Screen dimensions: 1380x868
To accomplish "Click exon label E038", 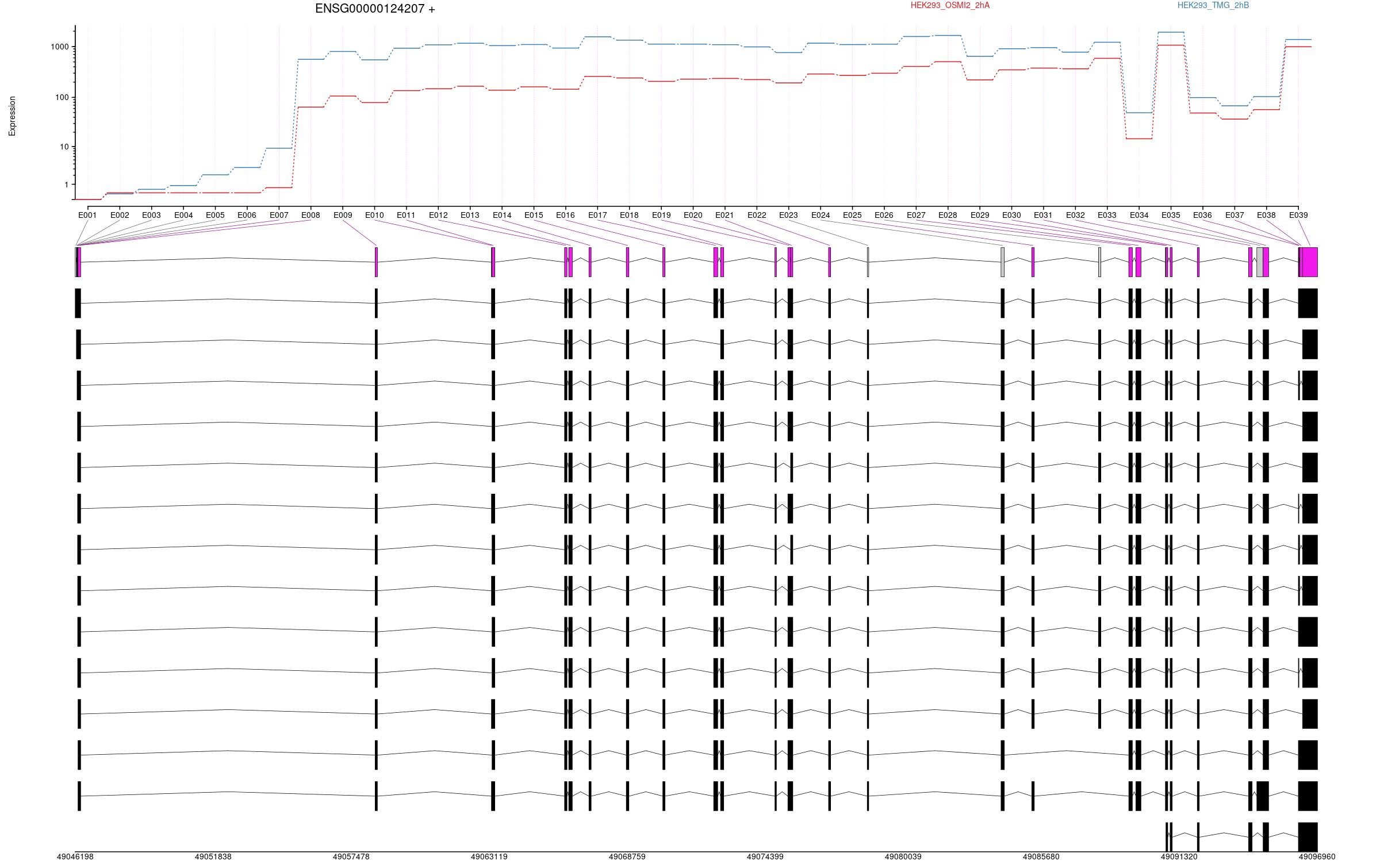I will [x=1266, y=215].
